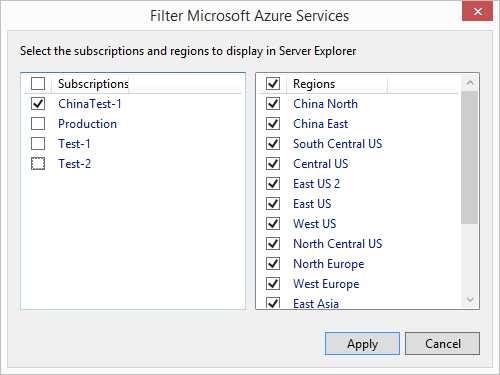Check the Production subscription checkbox
Screen dimensions: 500x375
(x=38, y=124)
